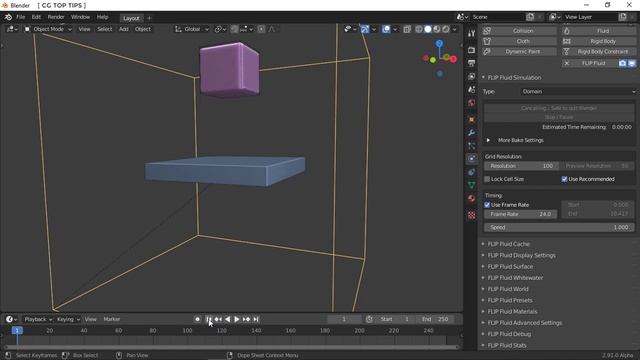Open the Physics properties tab icon
Viewport: 640px width, 360px height.
(x=471, y=158)
